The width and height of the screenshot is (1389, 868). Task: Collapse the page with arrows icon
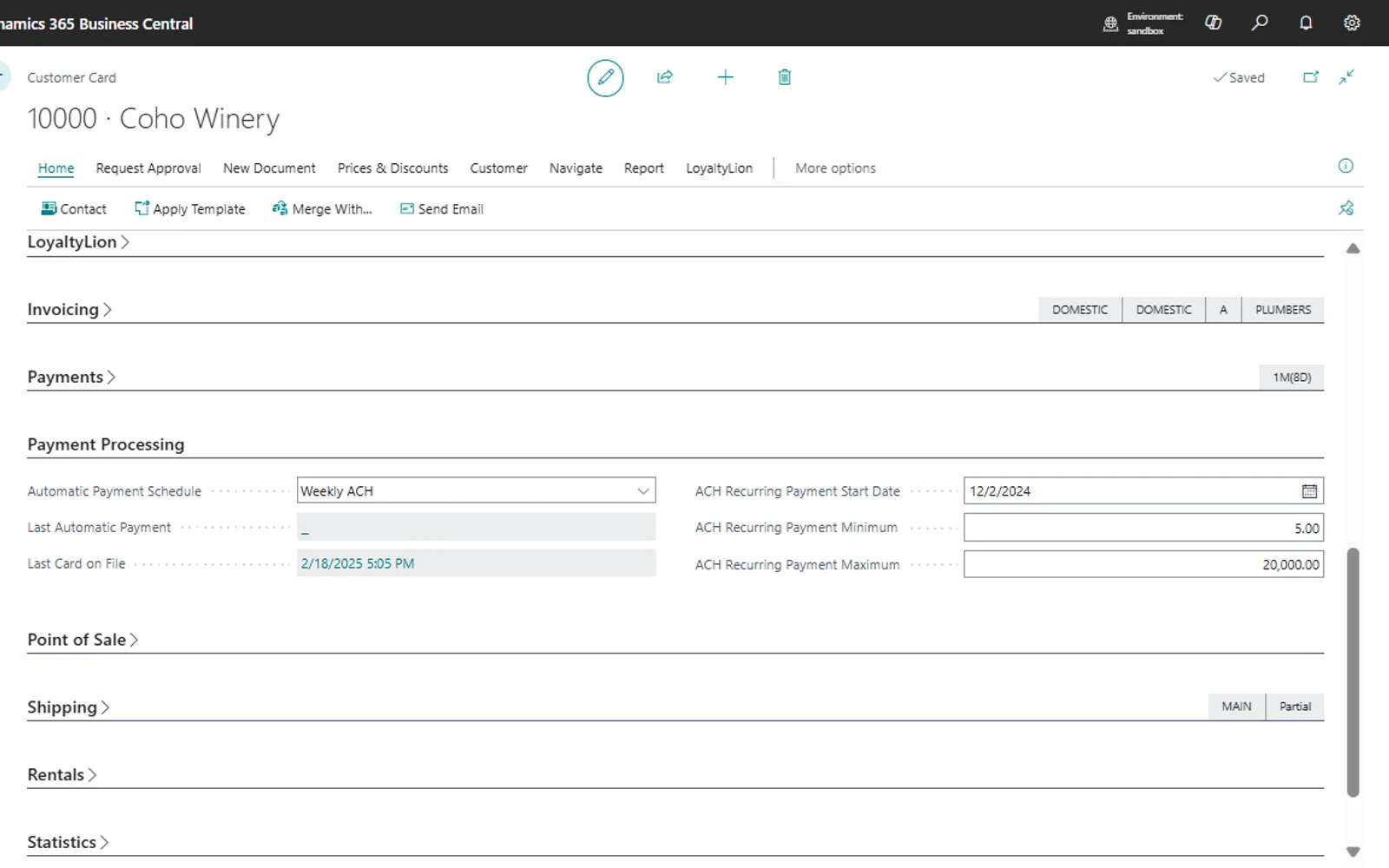[x=1346, y=77]
